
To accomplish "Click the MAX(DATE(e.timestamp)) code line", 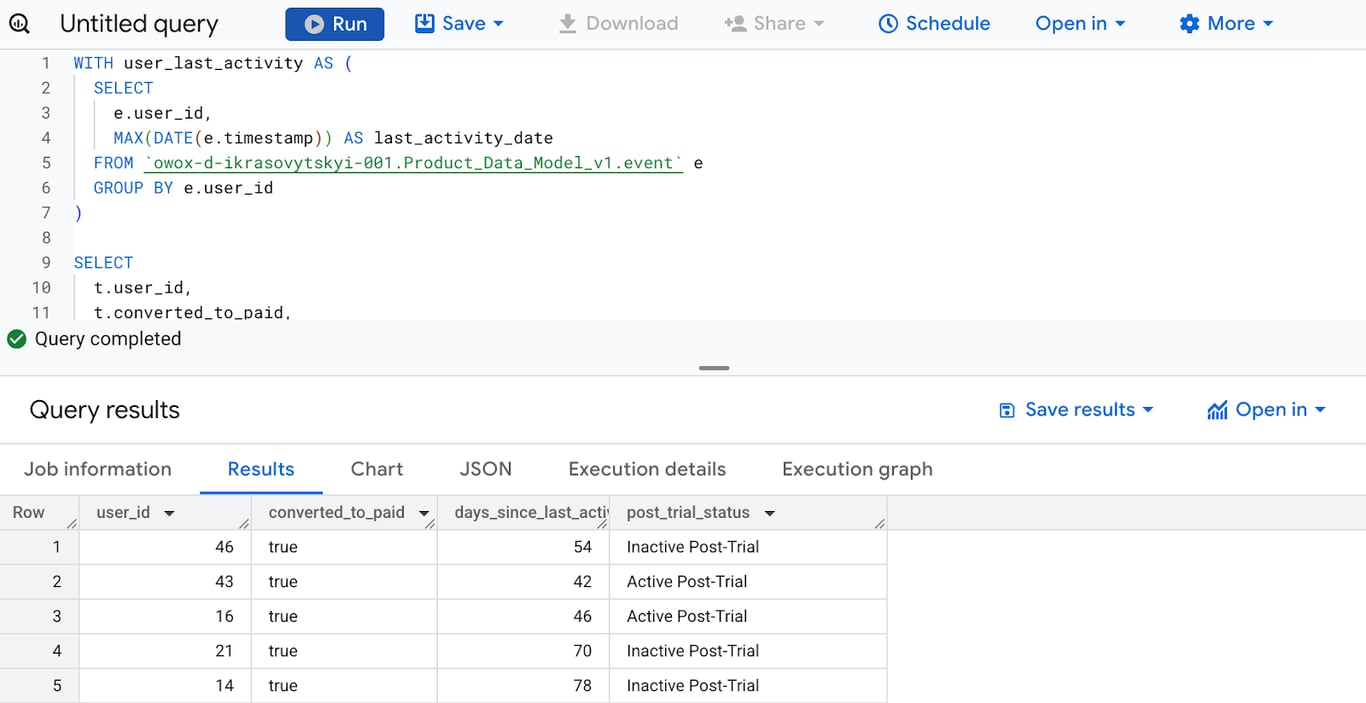I will (x=333, y=138).
